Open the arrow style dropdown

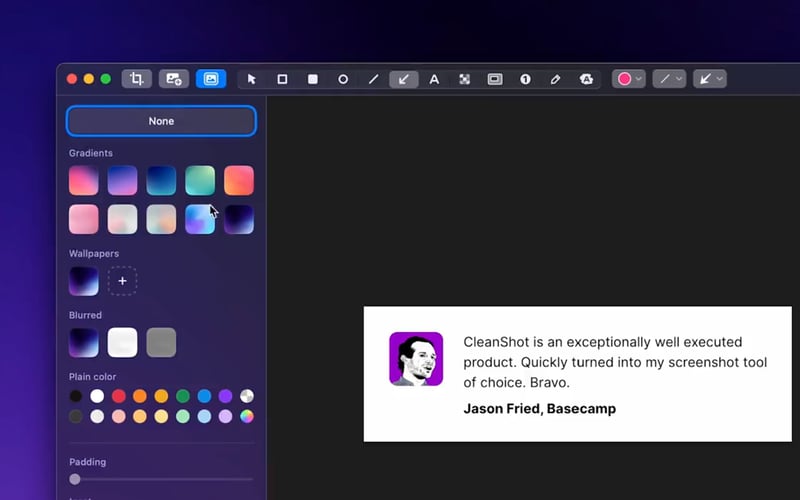point(710,79)
